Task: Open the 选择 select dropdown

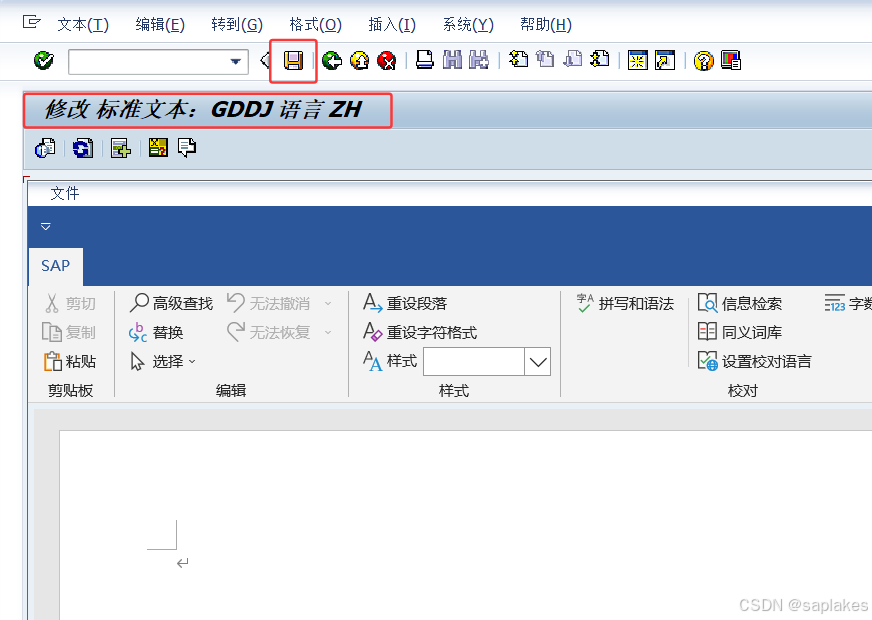Action: coord(163,361)
